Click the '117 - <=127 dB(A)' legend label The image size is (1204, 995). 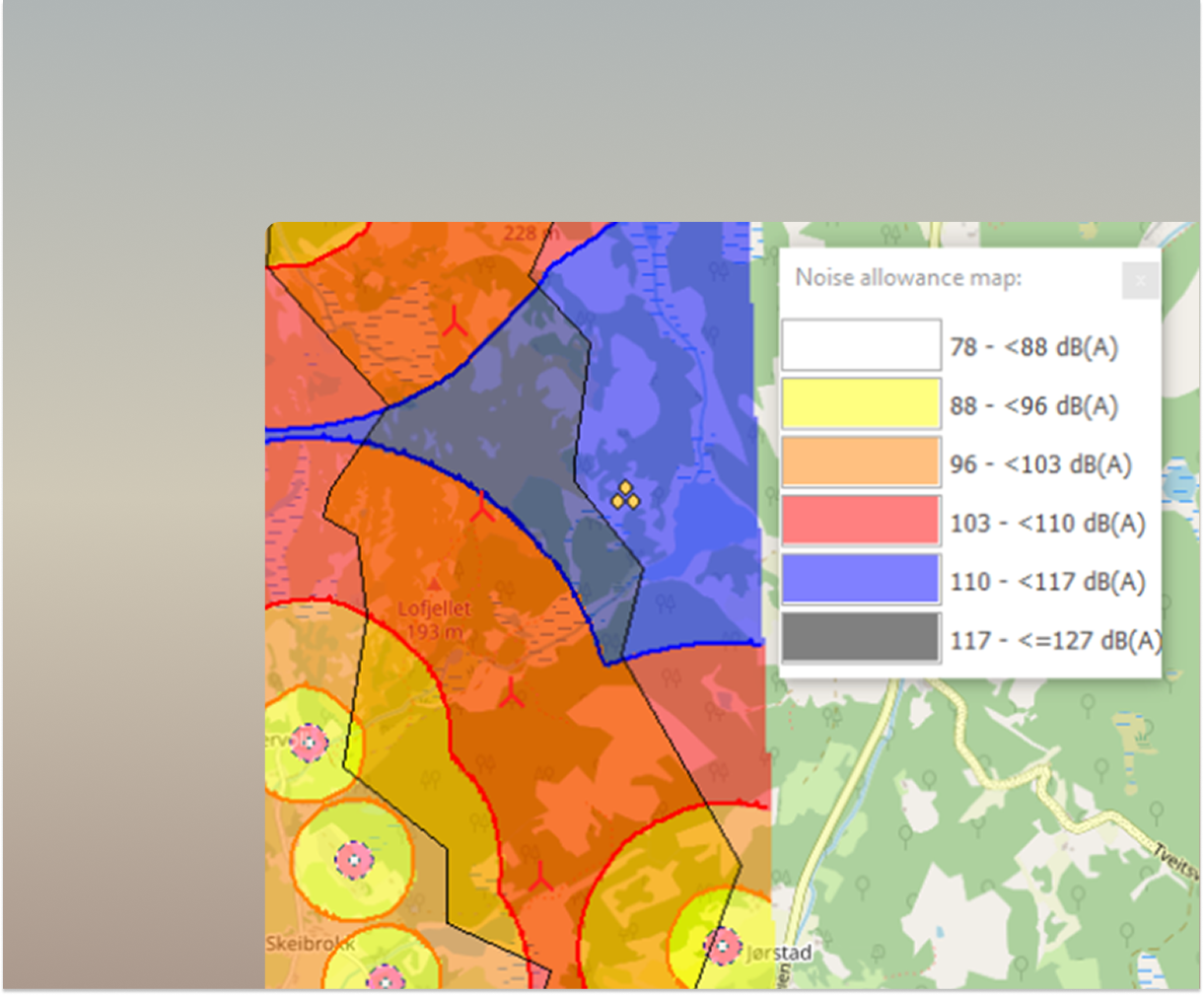[x=1055, y=641]
